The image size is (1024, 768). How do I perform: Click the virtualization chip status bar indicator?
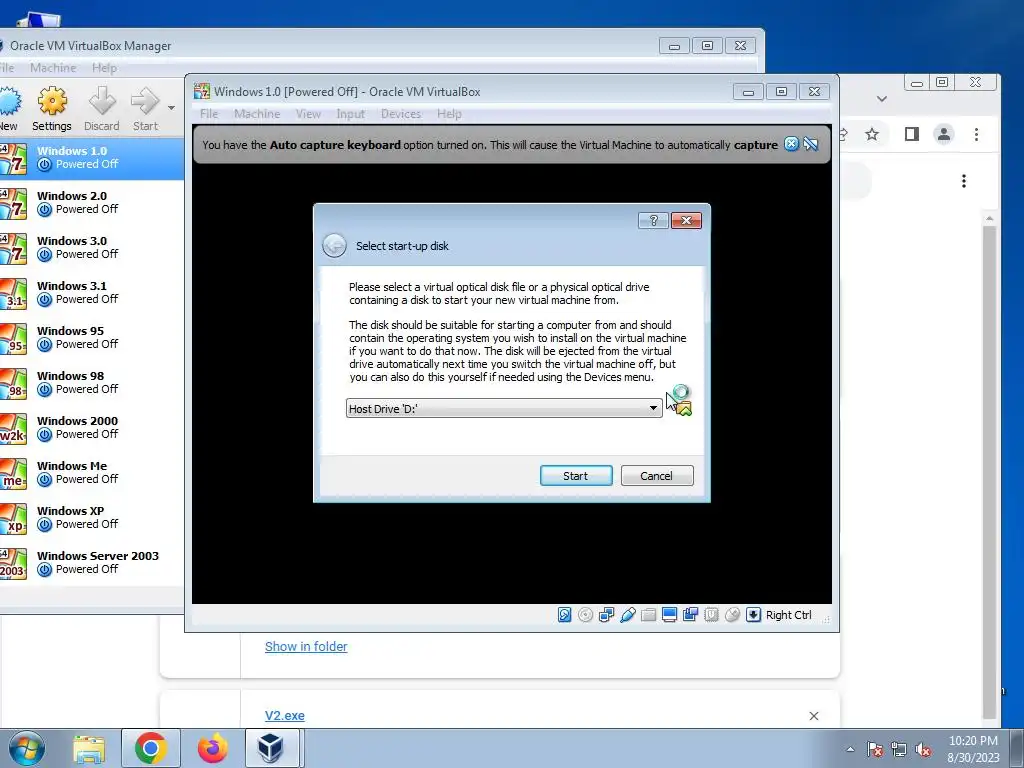click(711, 615)
